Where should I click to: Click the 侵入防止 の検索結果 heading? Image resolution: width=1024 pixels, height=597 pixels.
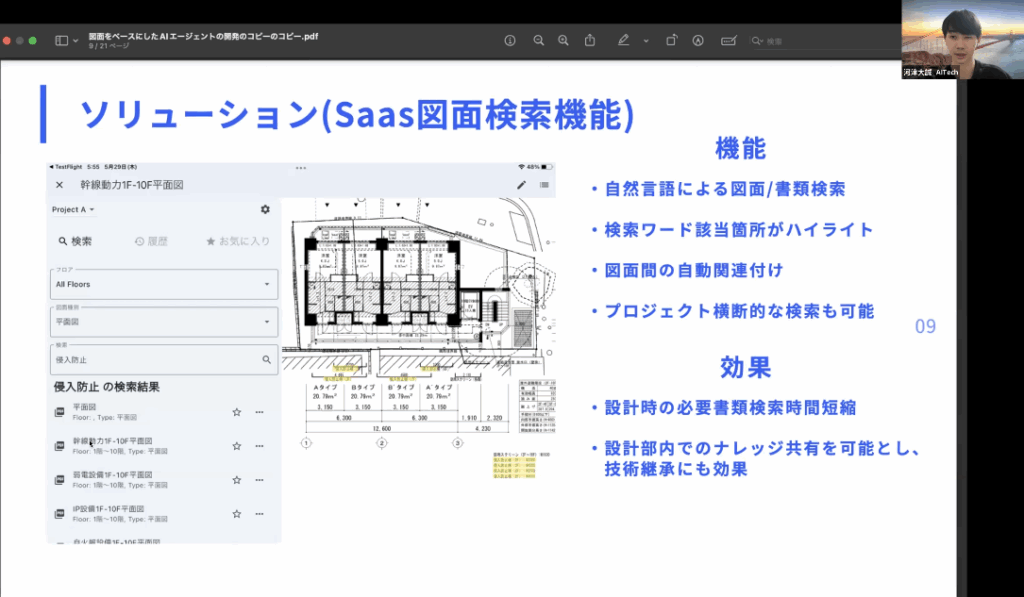click(x=106, y=387)
